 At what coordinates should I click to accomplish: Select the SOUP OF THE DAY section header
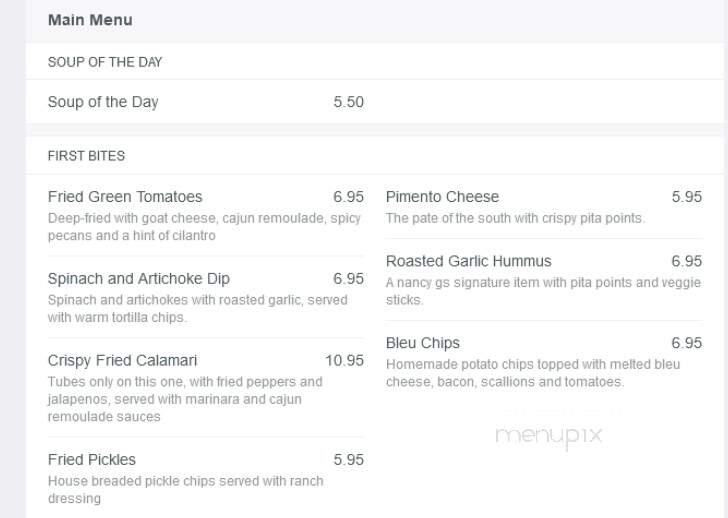[105, 62]
